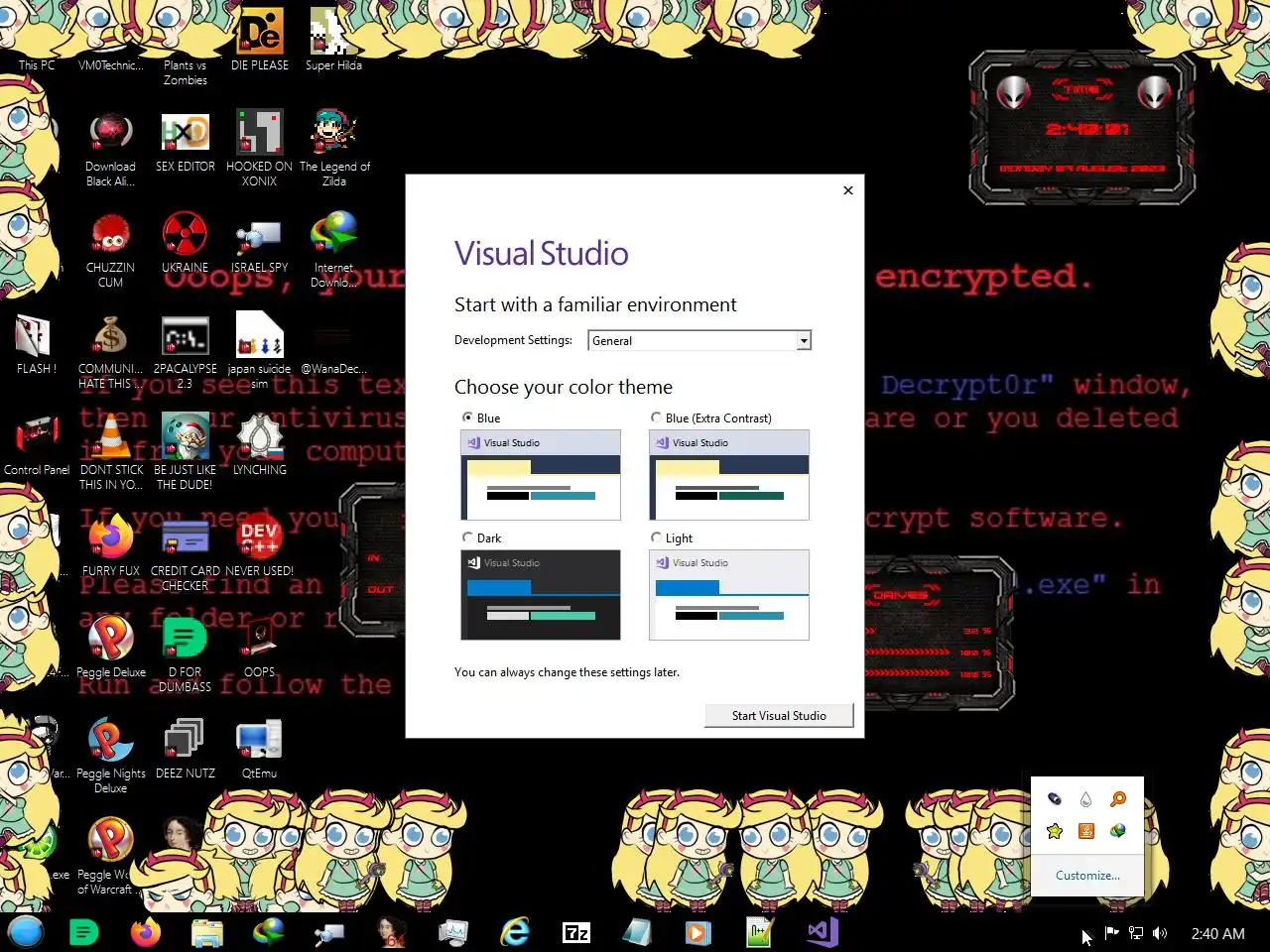The width and height of the screenshot is (1270, 952).
Task: Click the dark pill icon in tray overflow
Action: tap(1055, 799)
